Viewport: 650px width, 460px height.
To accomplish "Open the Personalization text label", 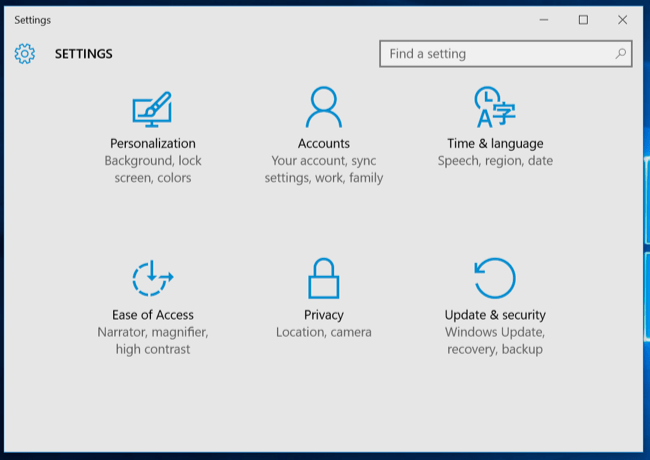I will click(x=153, y=143).
